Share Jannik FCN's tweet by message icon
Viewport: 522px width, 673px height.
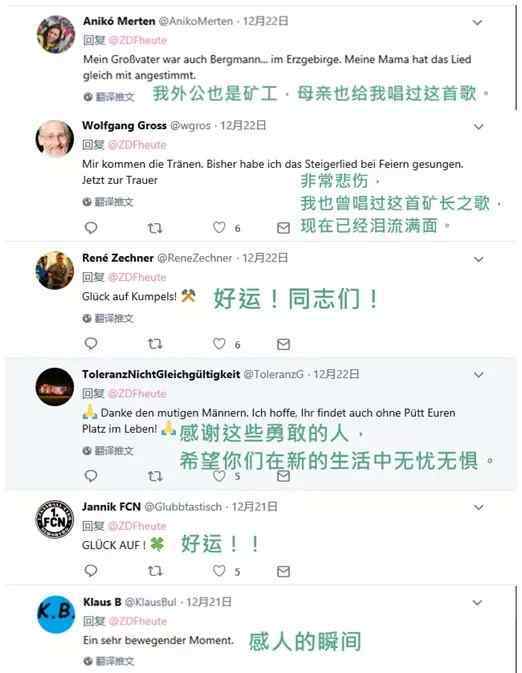[283, 571]
